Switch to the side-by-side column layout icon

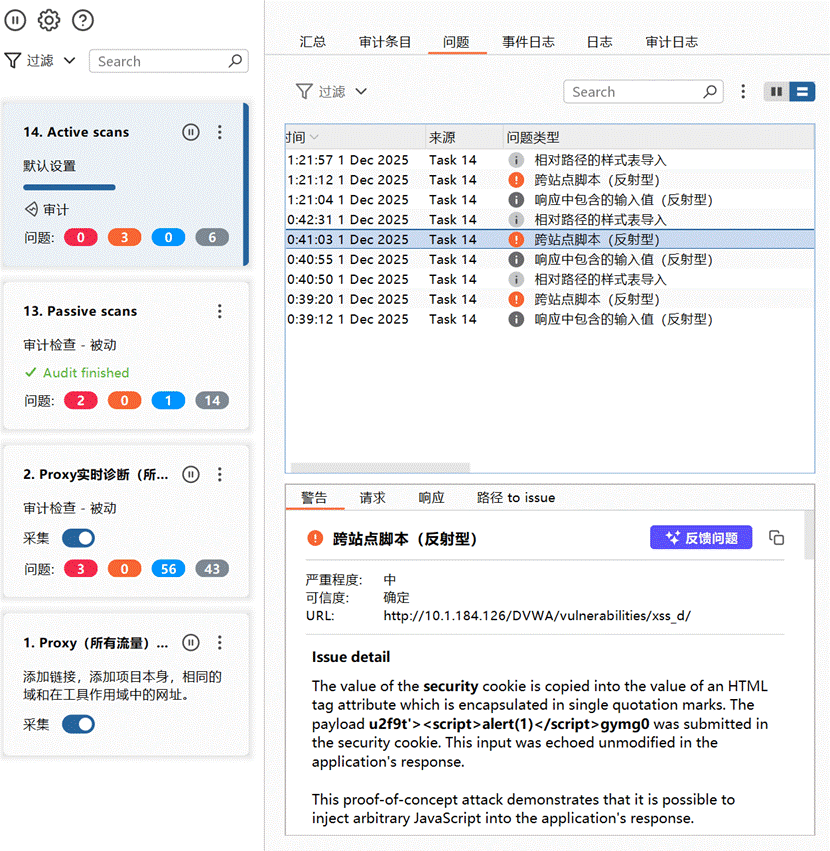(x=776, y=91)
